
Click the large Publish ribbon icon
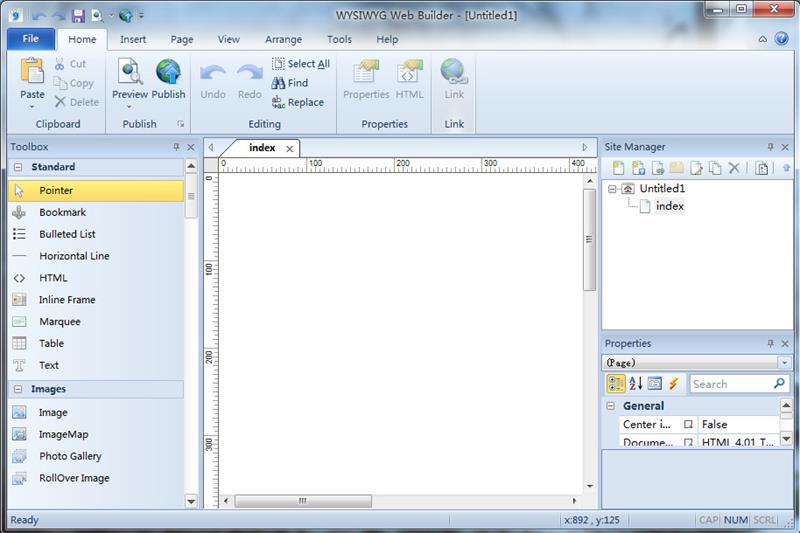(x=168, y=71)
